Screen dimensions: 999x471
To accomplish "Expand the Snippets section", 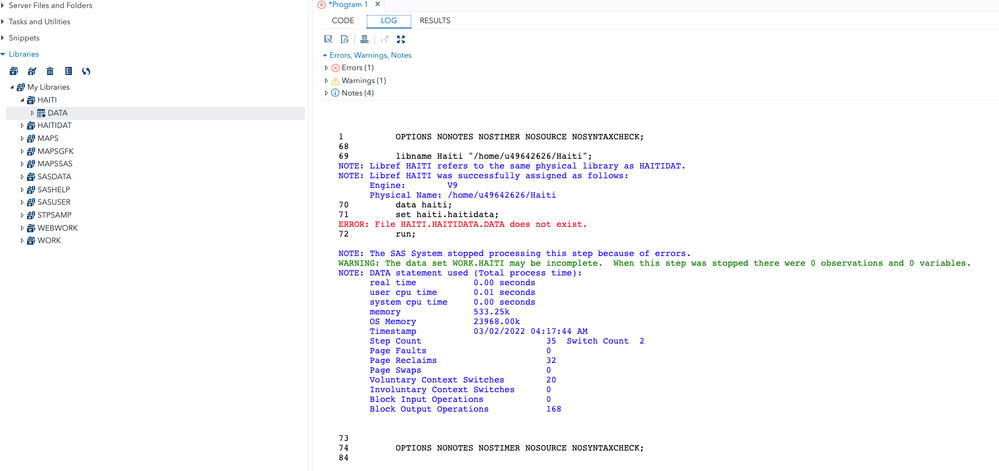I will (x=3, y=38).
